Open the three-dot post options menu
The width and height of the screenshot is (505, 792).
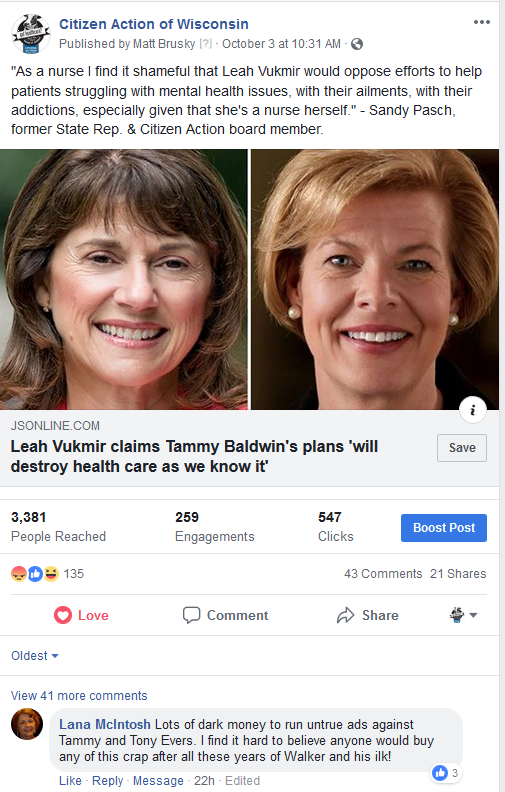[481, 22]
